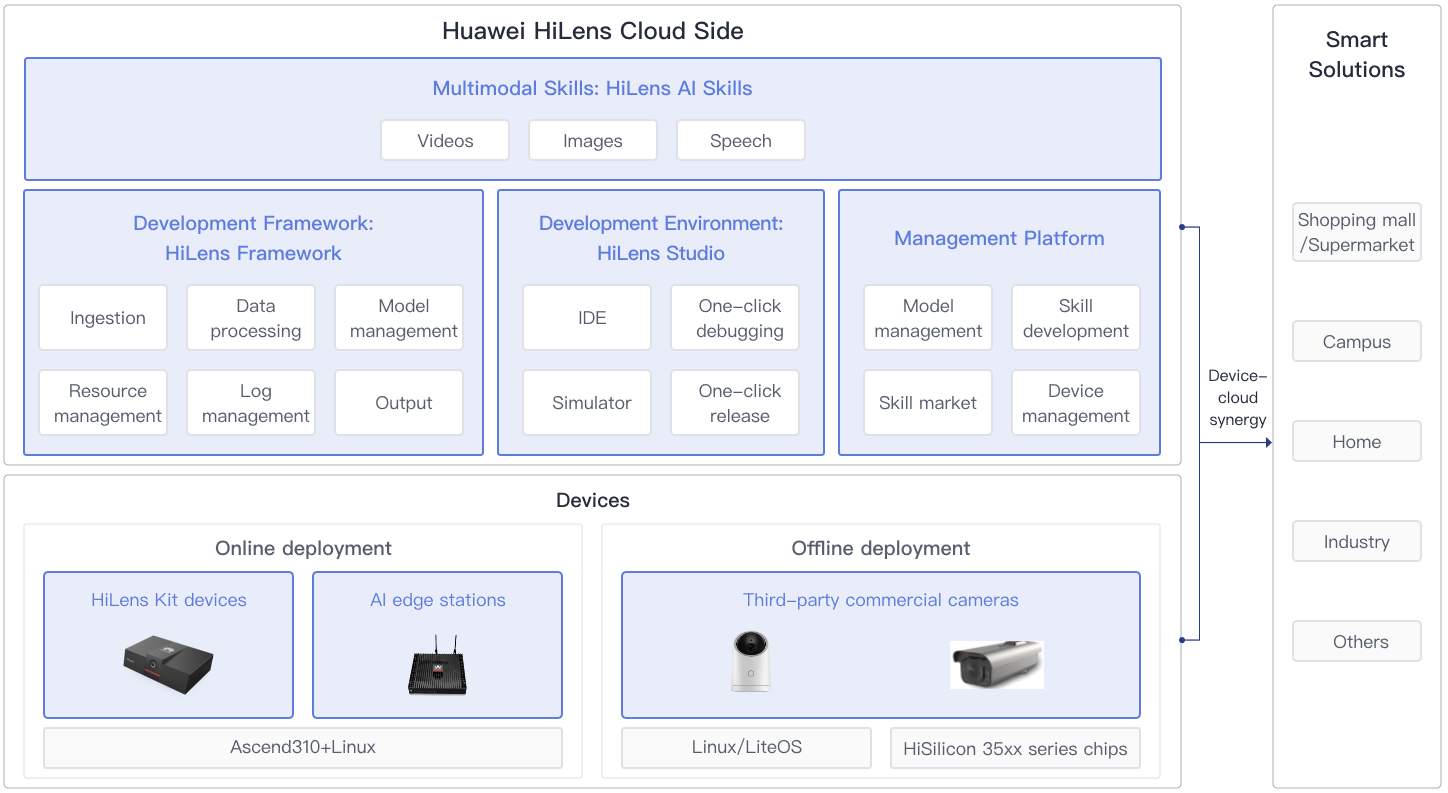The height and width of the screenshot is (793, 1448).
Task: Click the Huawei HiLens Cloud Side title
Action: (x=593, y=31)
